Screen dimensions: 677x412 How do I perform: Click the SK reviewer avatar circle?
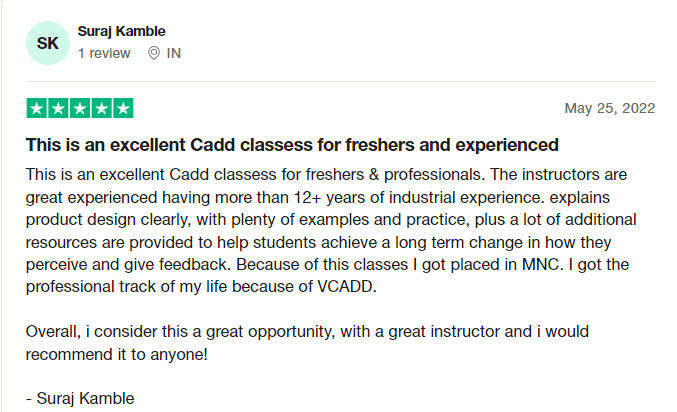coord(47,42)
